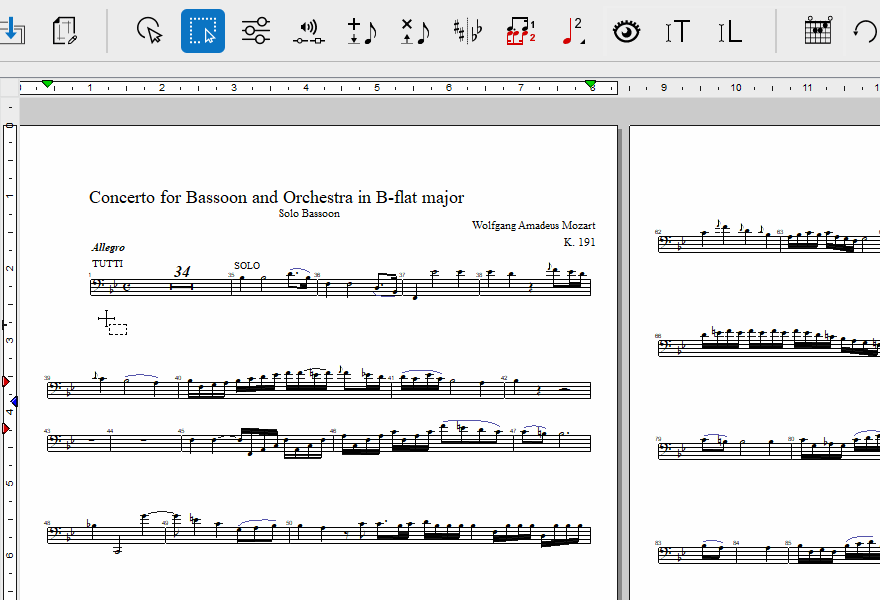Click the volume playback slider icon

click(x=309, y=31)
